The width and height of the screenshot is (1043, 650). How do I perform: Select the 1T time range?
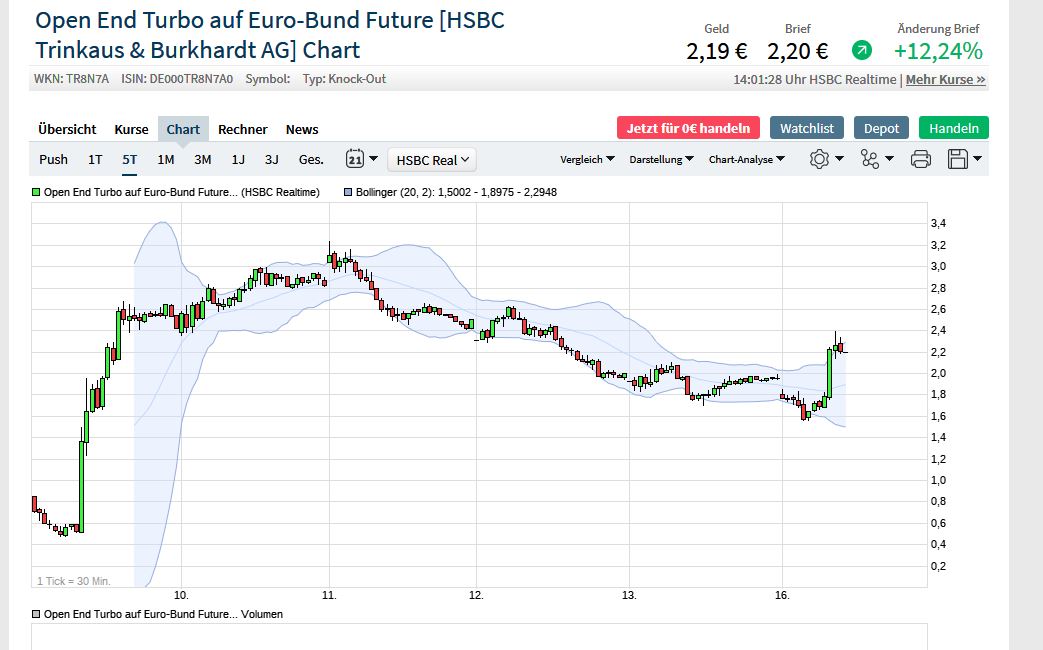point(95,159)
